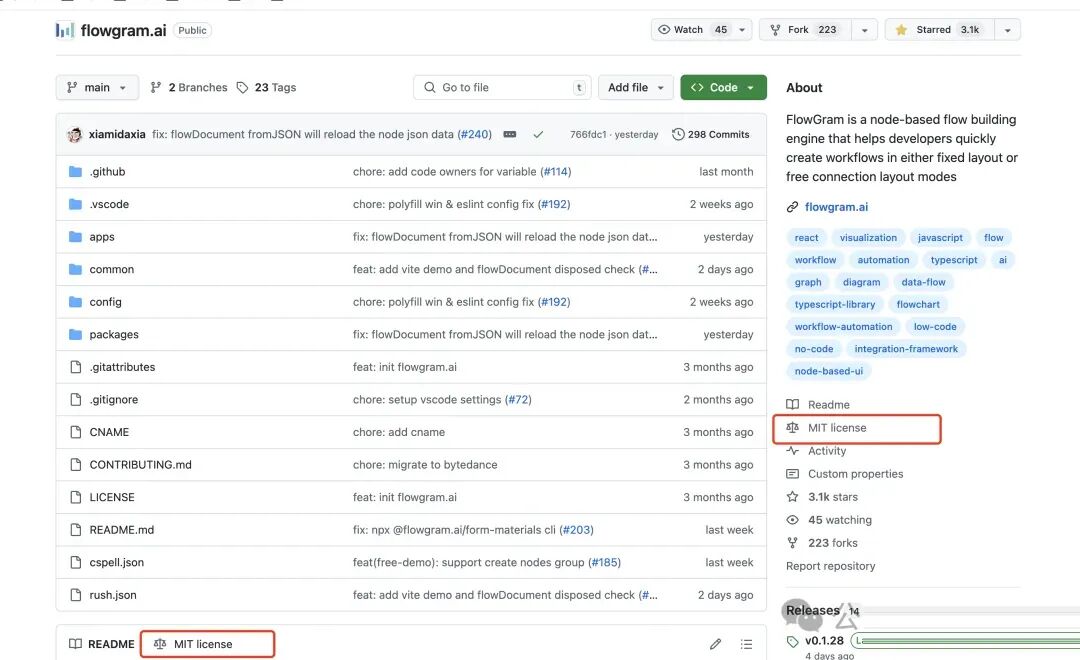The image size is (1080, 660).
Task: Open the Releases heading link
Action: [x=813, y=610]
